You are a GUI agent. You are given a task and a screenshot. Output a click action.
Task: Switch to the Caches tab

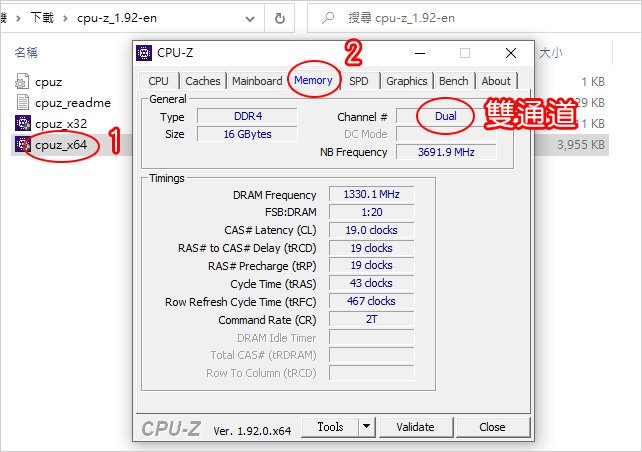coord(203,81)
